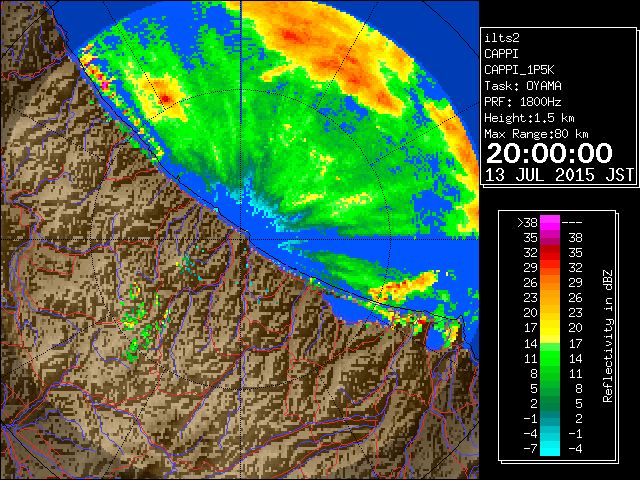Click the radar center crosshair intersection
The image size is (640, 480).
[x=241, y=239]
